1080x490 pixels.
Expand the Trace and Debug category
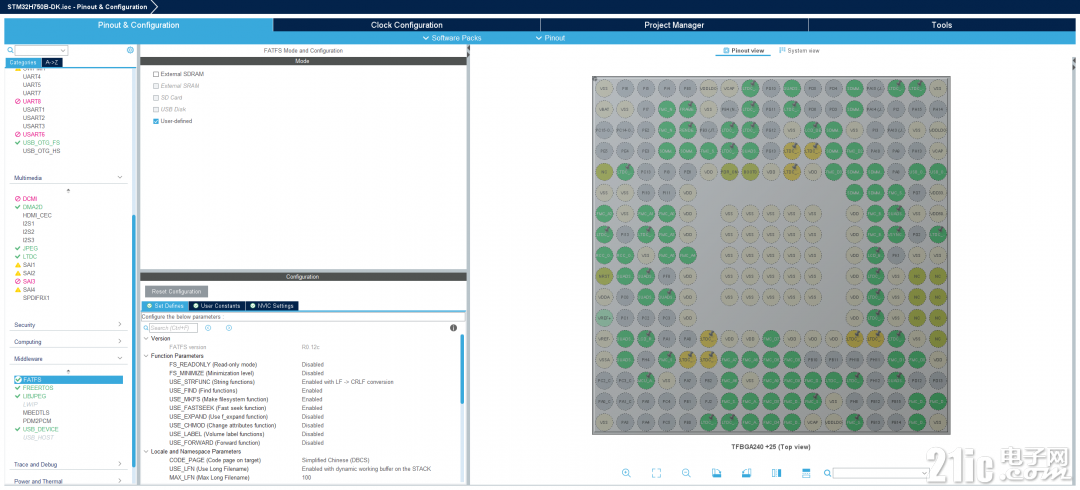120,465
